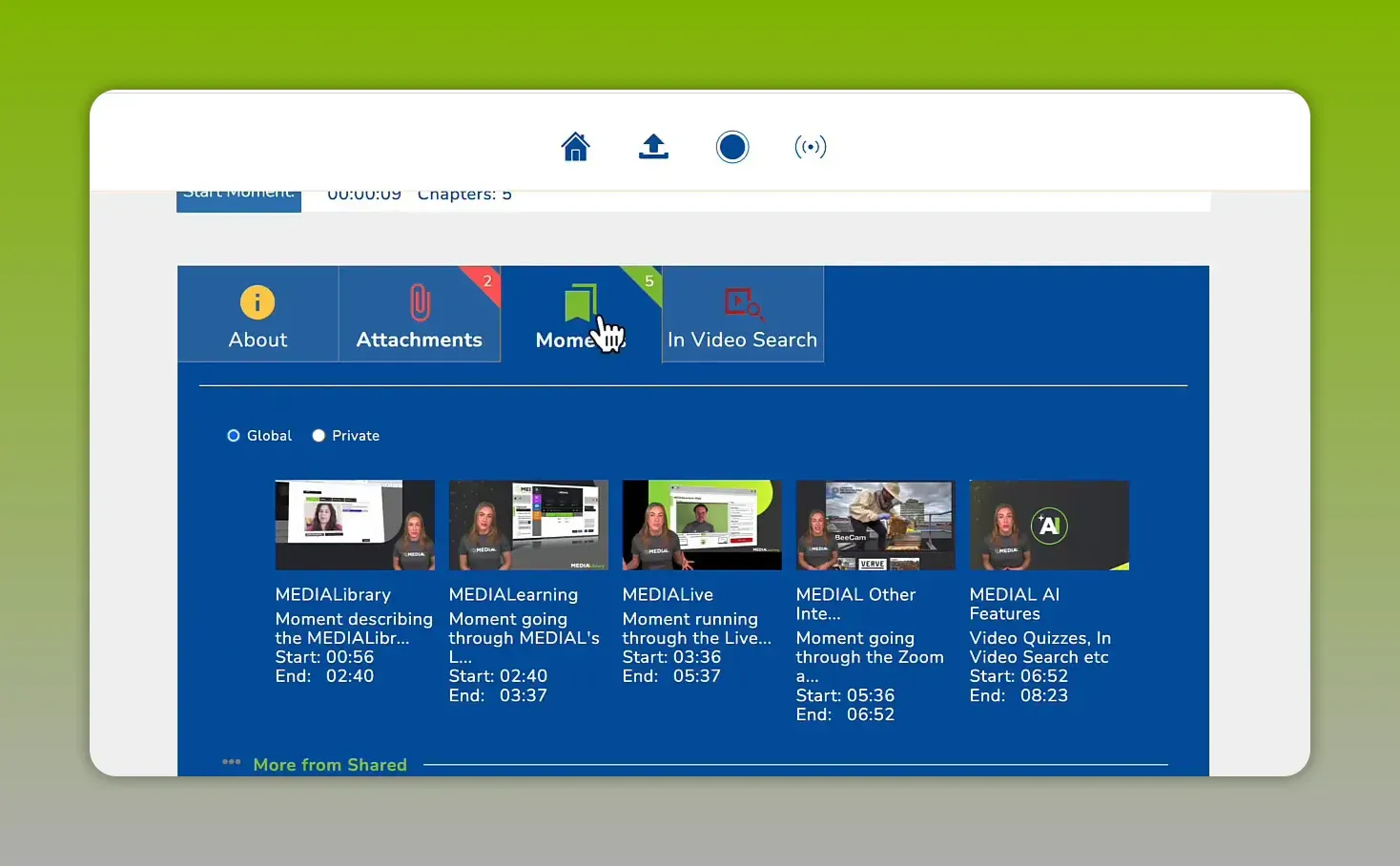Click the paperclip icon on Attachments
Image resolution: width=1400 pixels, height=866 pixels.
[x=420, y=303]
